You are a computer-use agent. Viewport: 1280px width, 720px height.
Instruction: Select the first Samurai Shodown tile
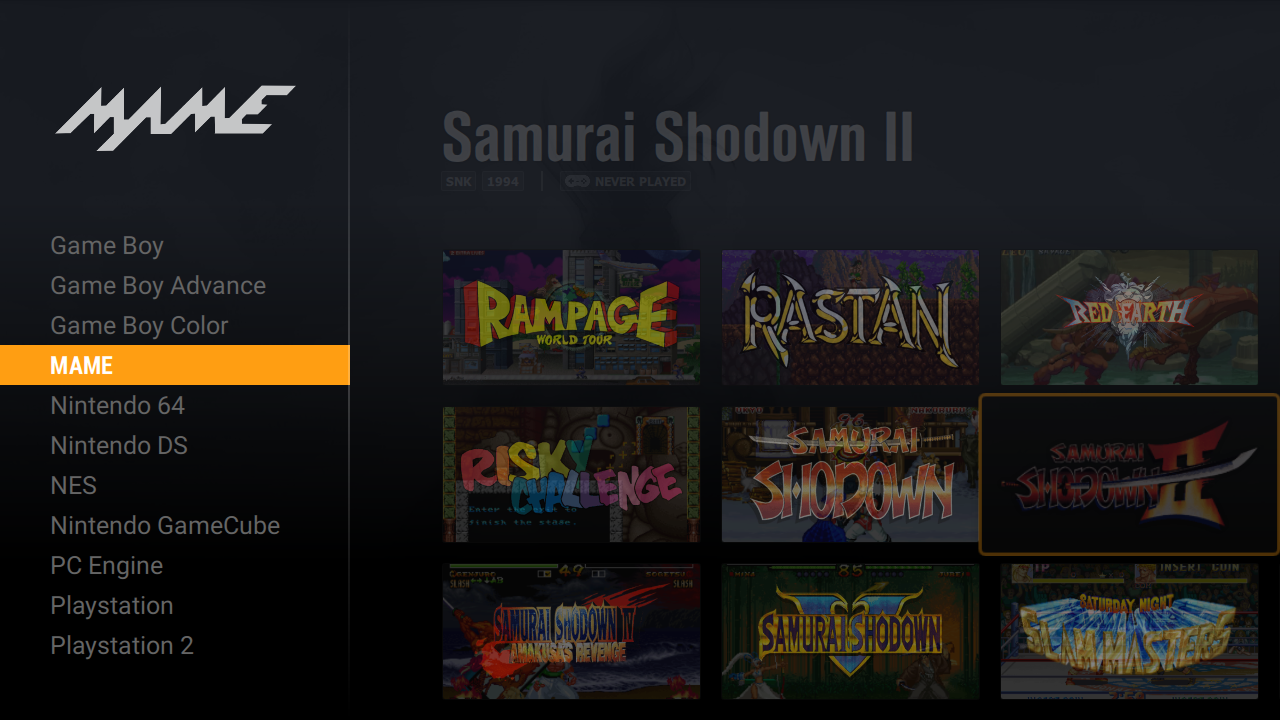click(850, 474)
